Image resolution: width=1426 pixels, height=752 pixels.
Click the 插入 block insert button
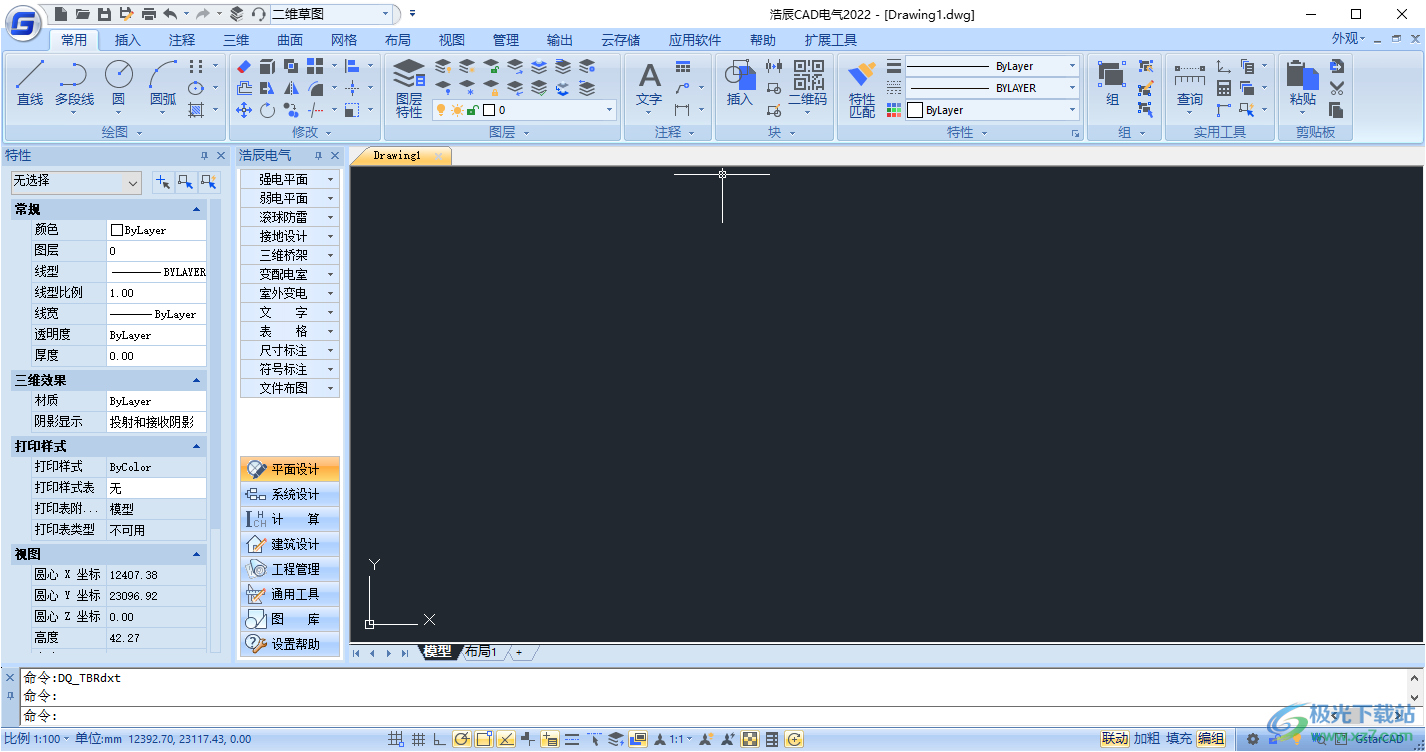coord(740,84)
